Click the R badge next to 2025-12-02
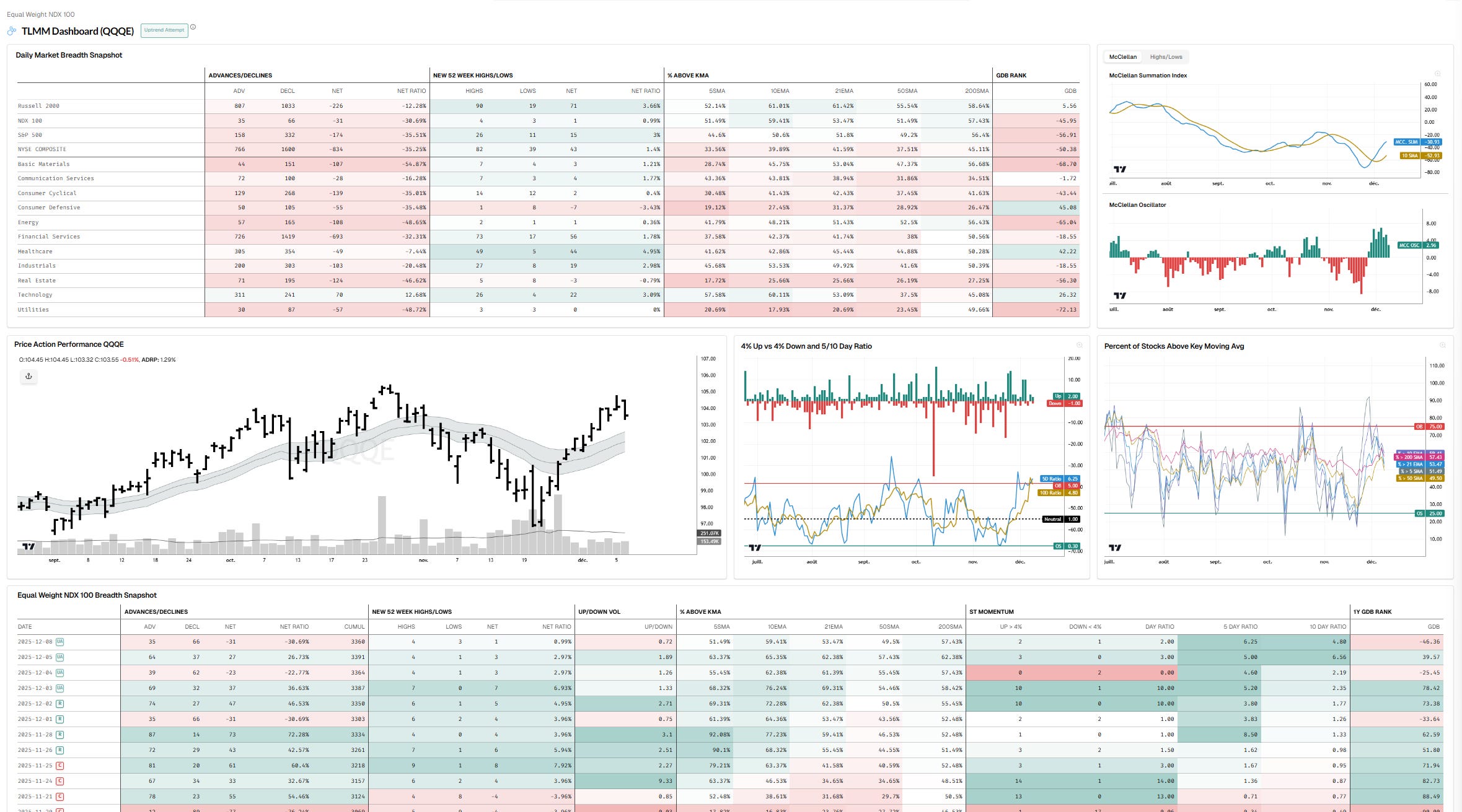The image size is (1462, 812). (x=60, y=704)
